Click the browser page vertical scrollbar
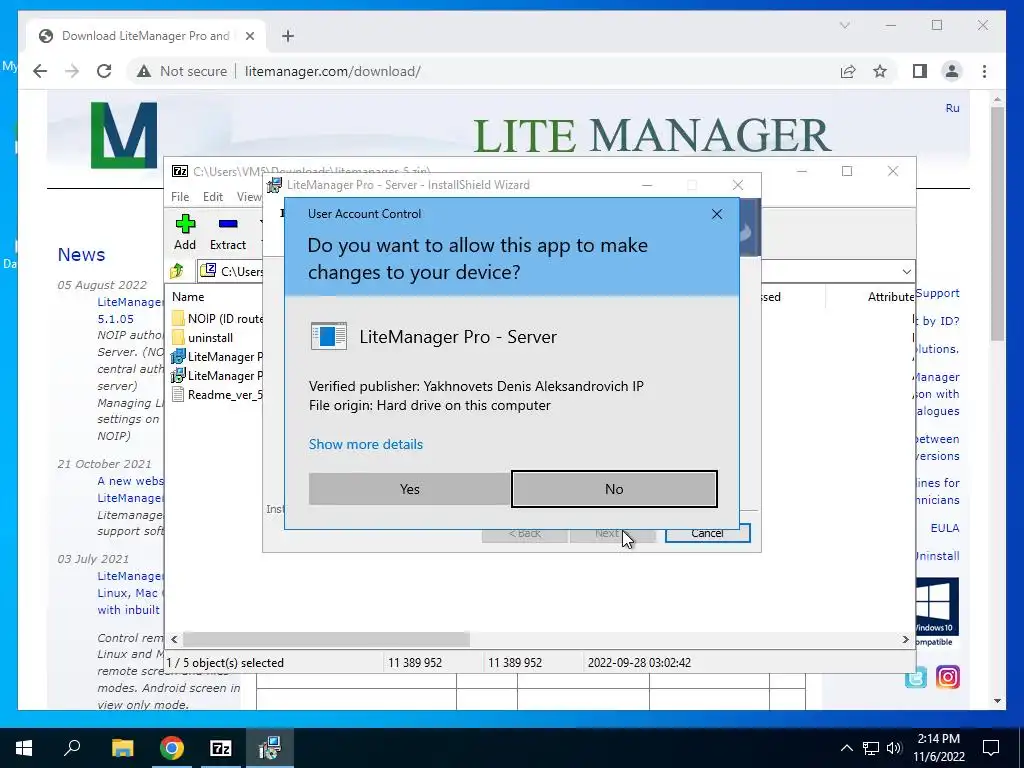 pos(997,223)
